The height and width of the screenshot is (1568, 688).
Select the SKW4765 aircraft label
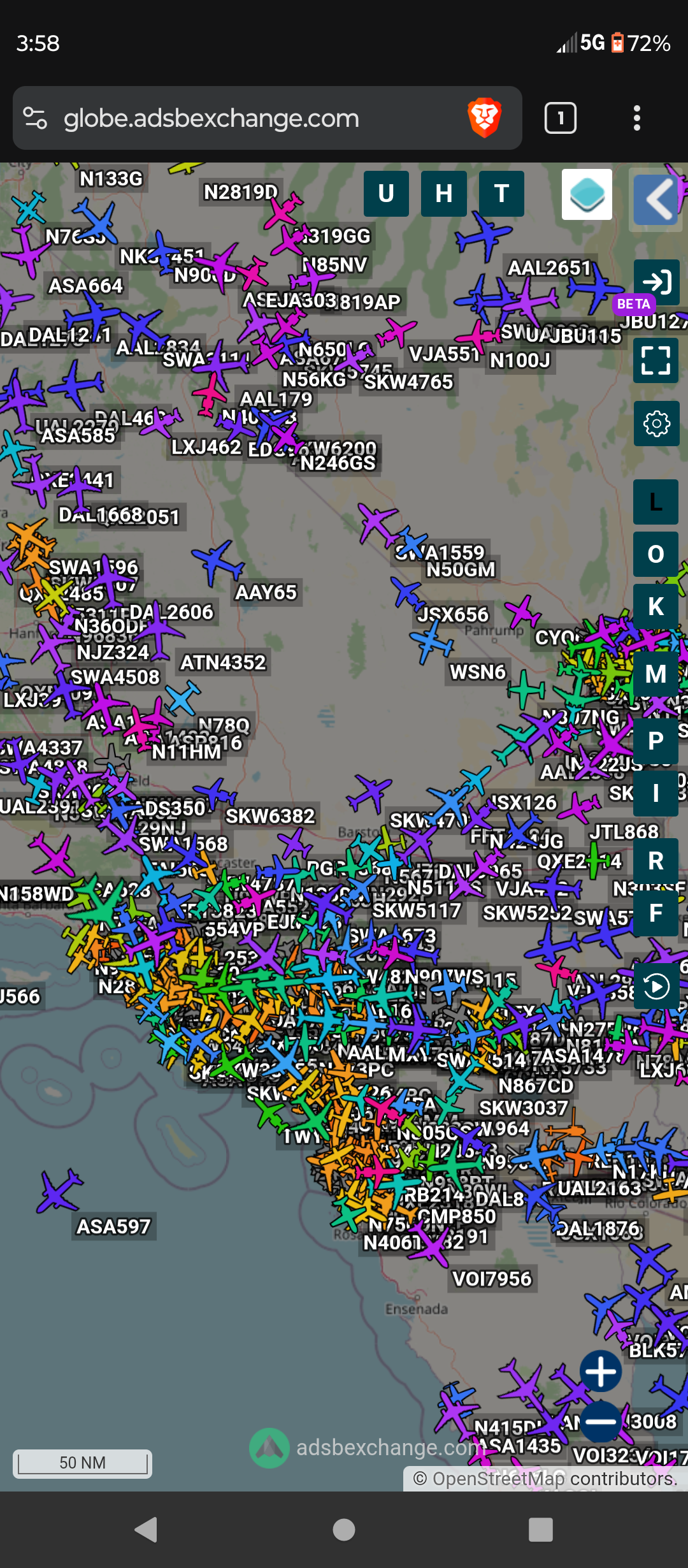pyautogui.click(x=408, y=382)
